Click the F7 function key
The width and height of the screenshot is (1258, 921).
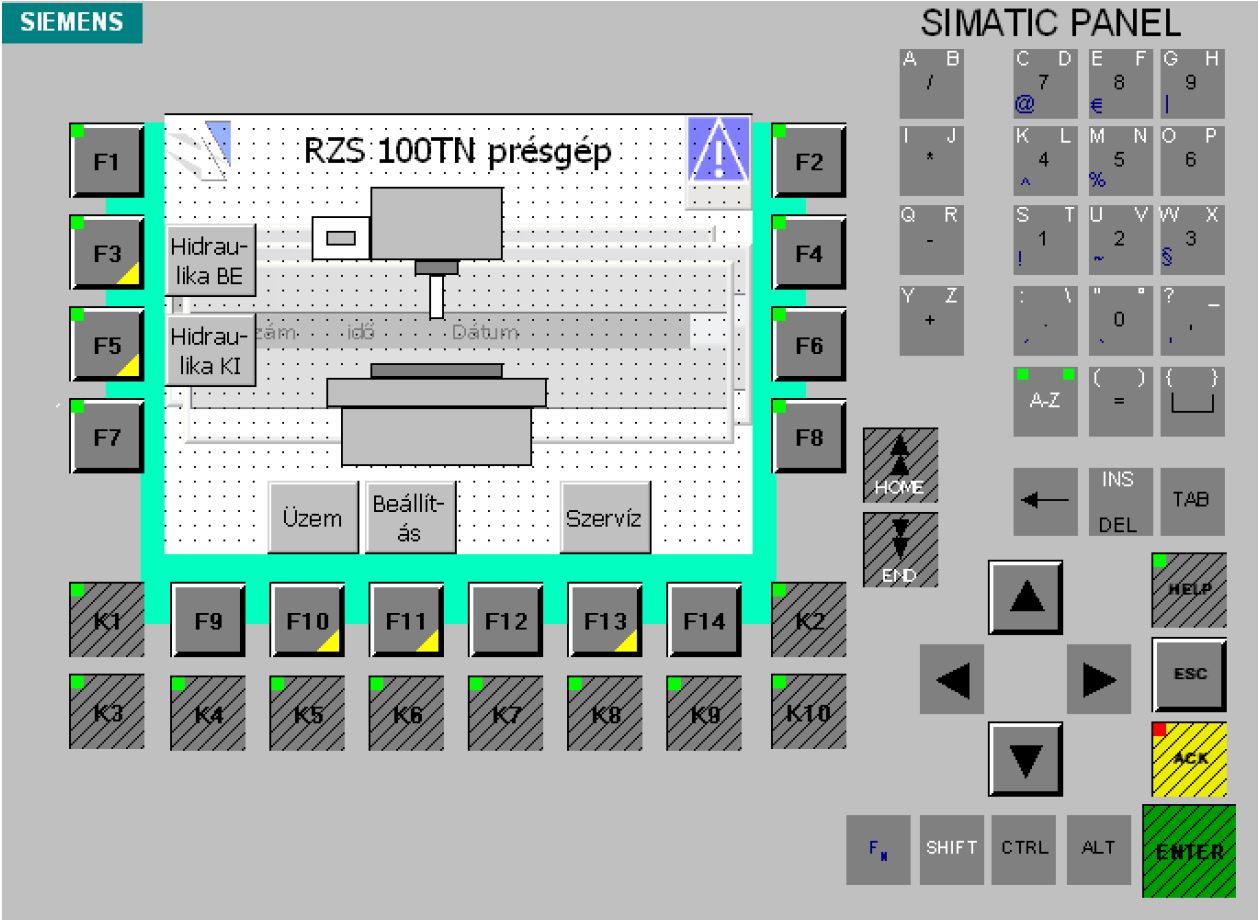coord(107,436)
